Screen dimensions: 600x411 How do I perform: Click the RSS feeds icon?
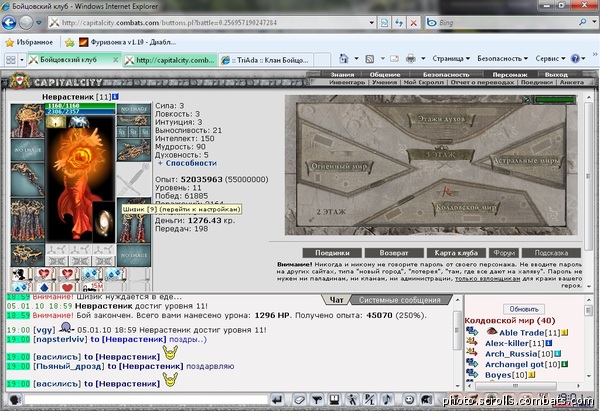370,59
